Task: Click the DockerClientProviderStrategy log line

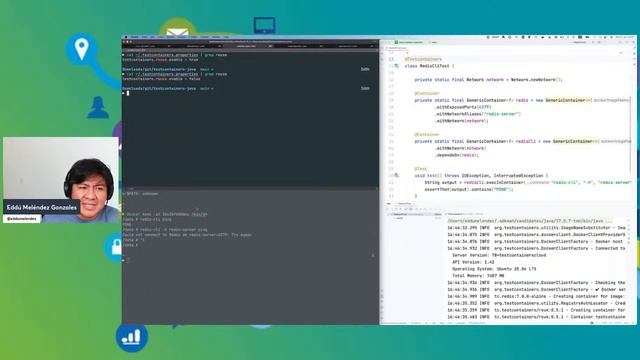Action: (x=536, y=235)
